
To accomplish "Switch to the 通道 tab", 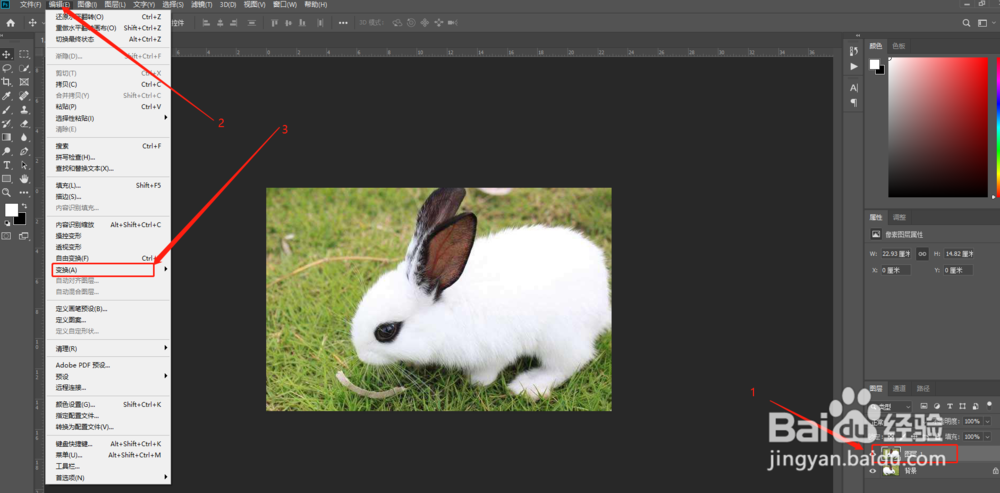I will 899,388.
